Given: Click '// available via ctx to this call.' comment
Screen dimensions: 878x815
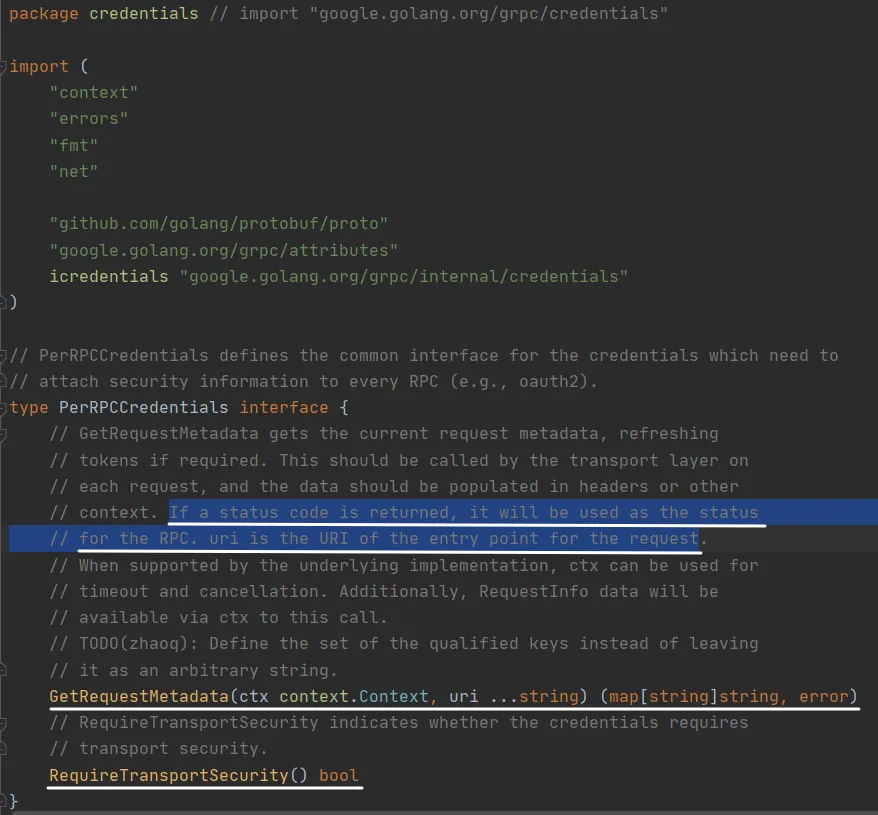Looking at the screenshot, I should point(218,618).
